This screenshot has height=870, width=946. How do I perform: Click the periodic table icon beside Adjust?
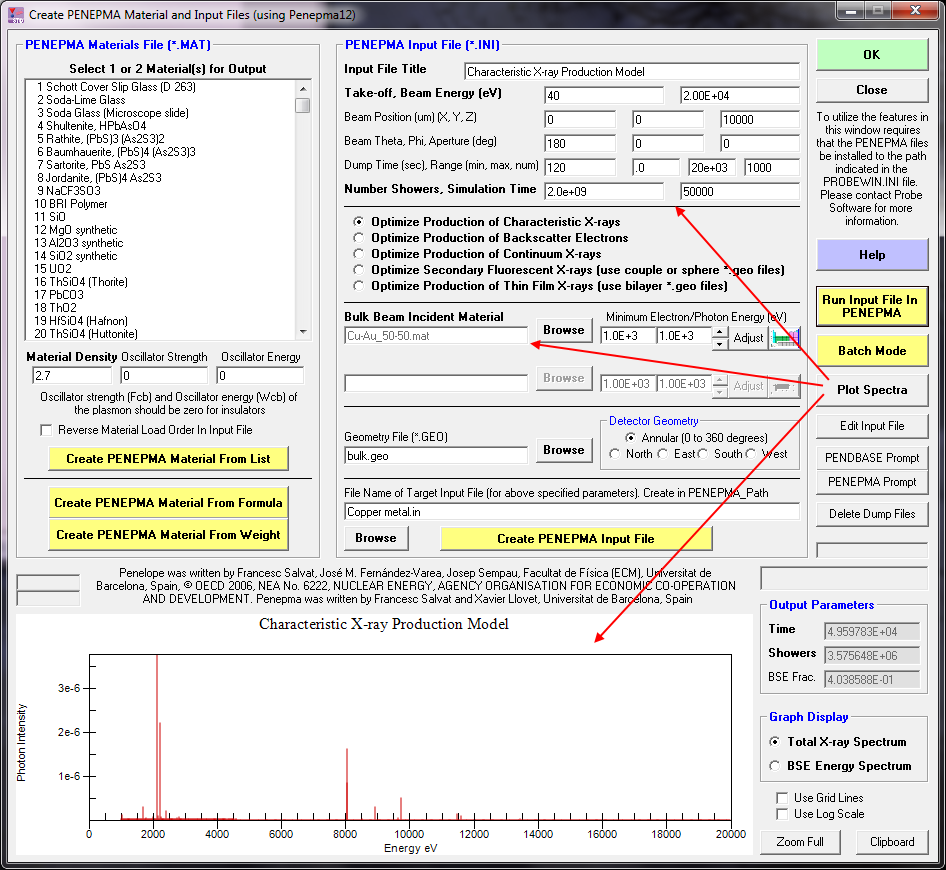click(786, 338)
